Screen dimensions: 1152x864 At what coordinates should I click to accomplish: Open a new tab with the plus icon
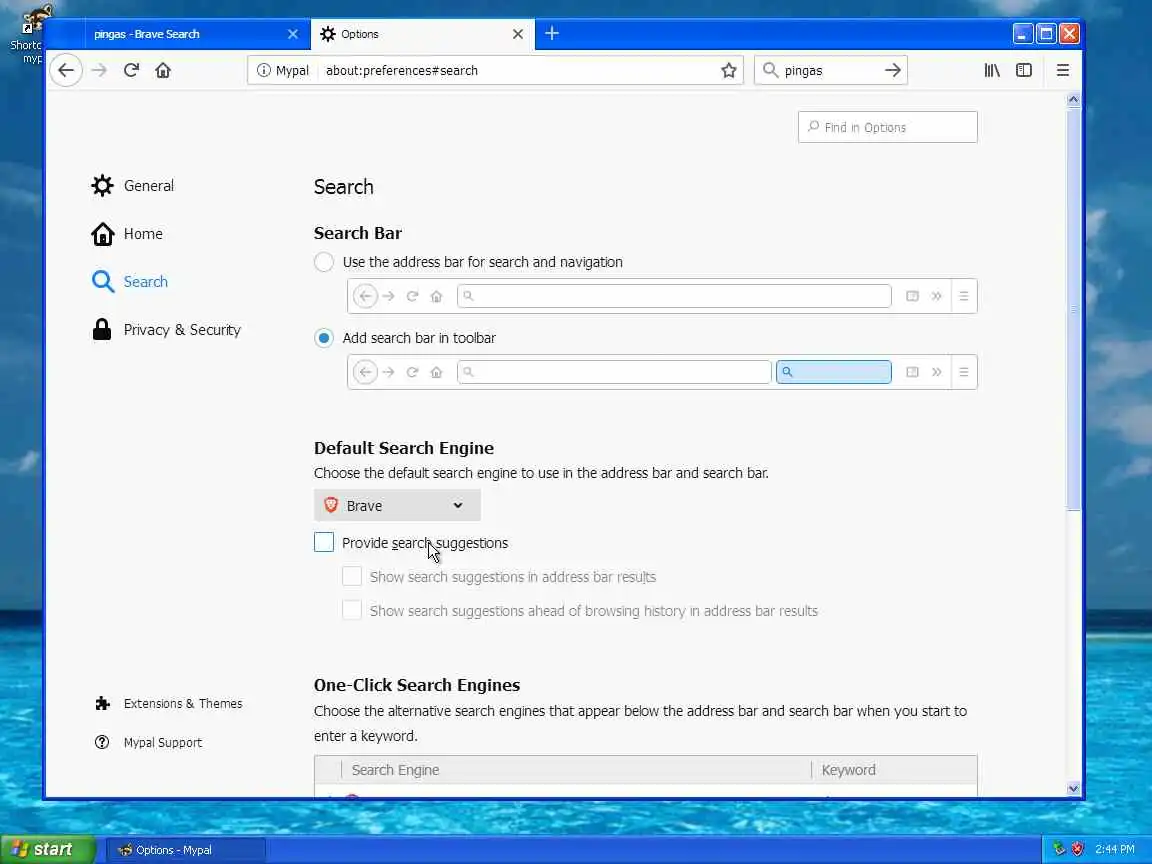(552, 34)
